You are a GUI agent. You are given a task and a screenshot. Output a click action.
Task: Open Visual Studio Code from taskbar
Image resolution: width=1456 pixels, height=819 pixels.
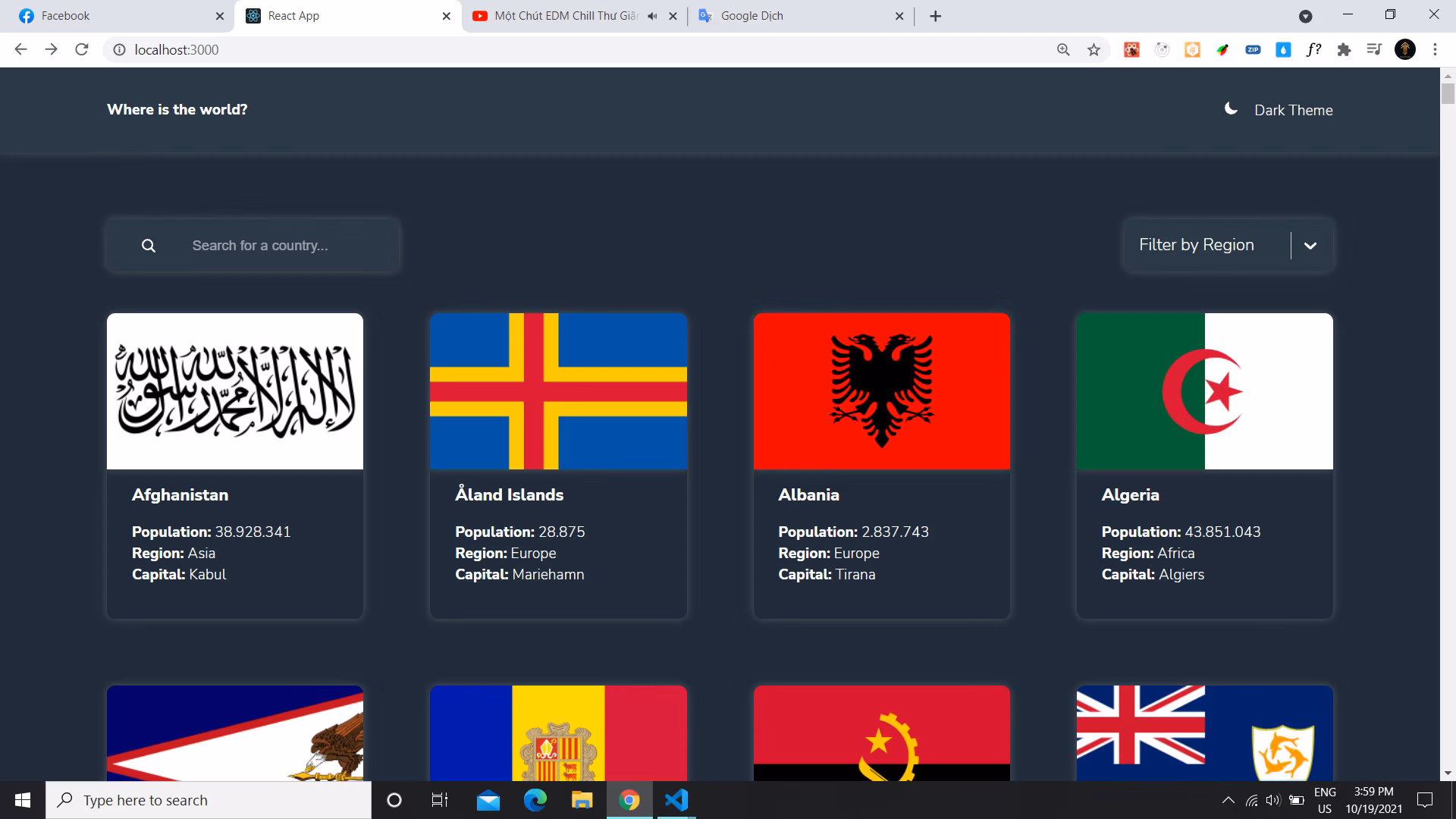(x=676, y=800)
